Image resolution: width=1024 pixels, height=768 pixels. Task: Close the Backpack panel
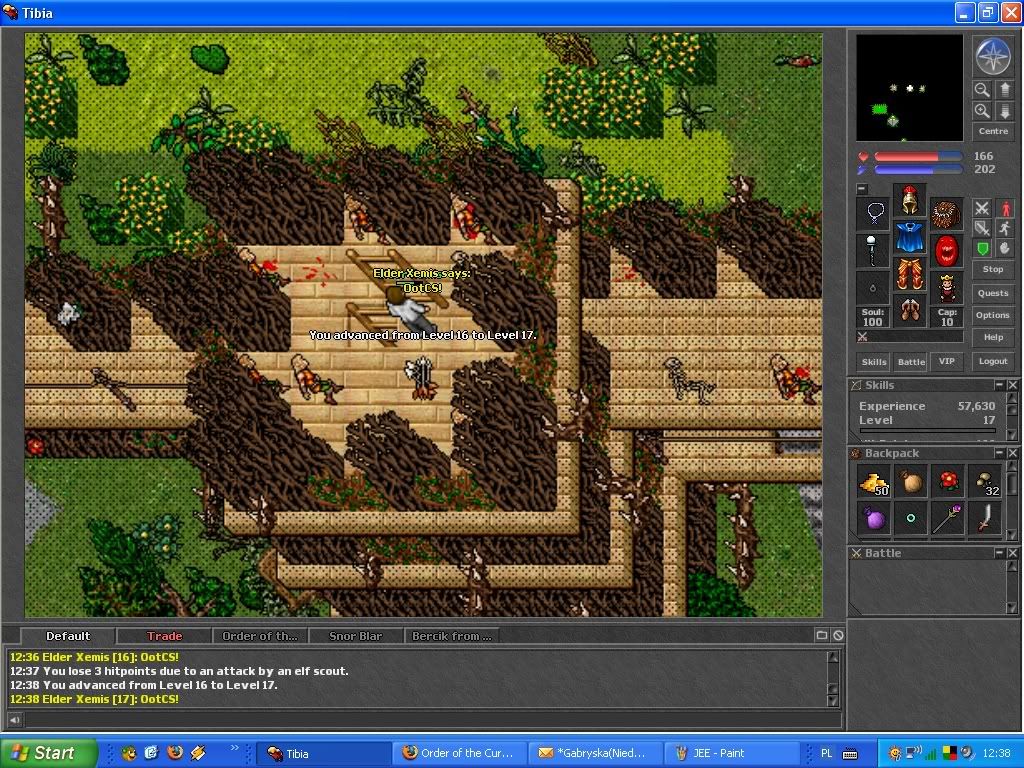[1012, 453]
